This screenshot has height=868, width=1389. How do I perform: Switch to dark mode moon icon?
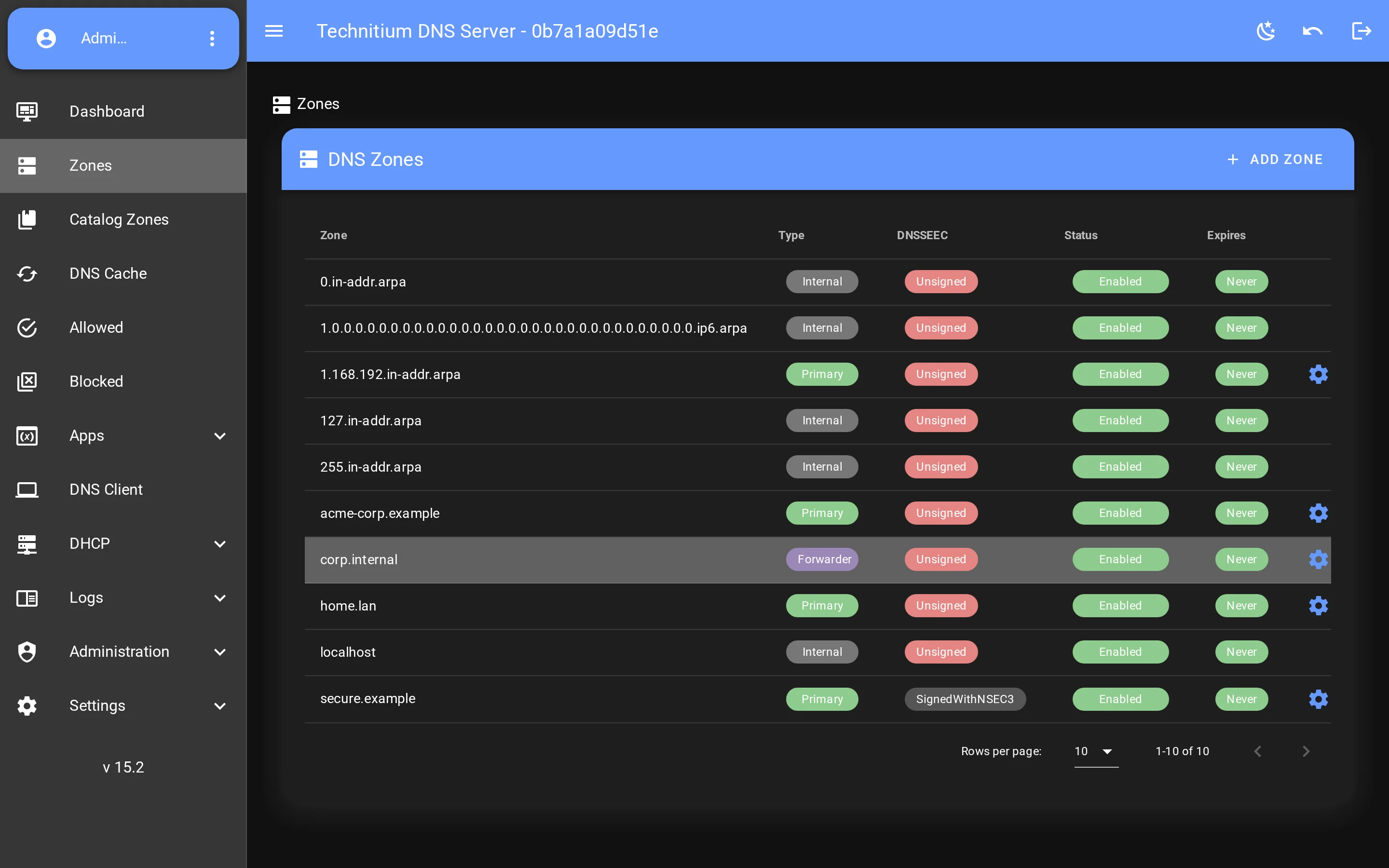[1266, 31]
